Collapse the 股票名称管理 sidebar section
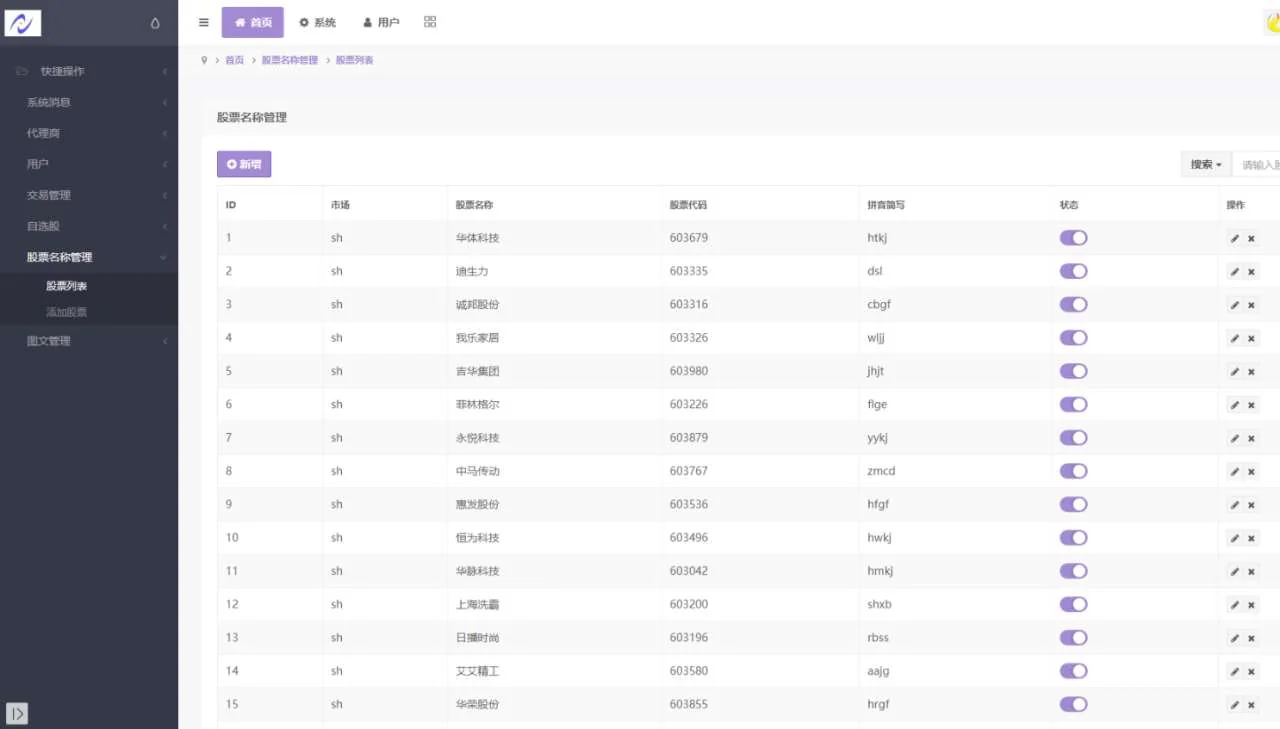This screenshot has width=1280, height=729. pos(88,257)
